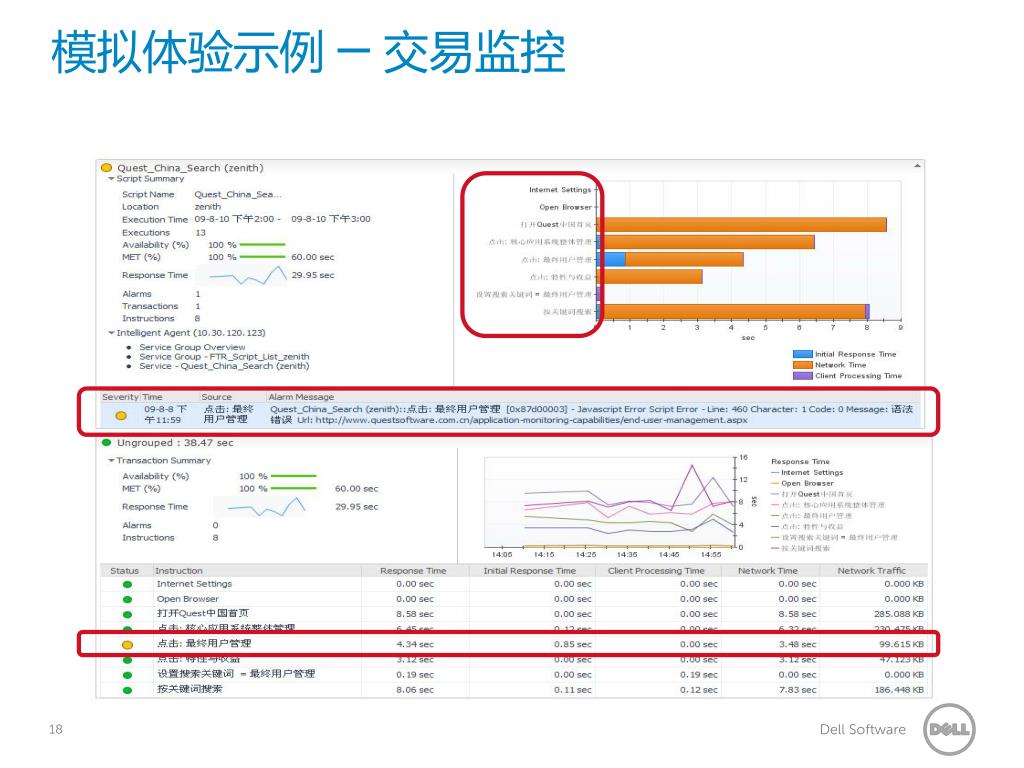Click green status icon of 打开Quest中国首页 row

coord(127,615)
